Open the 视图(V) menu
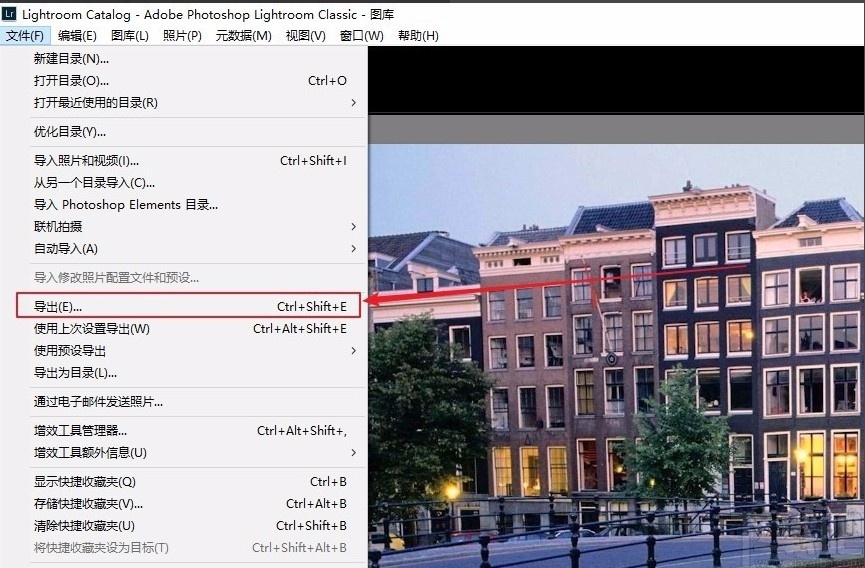The width and height of the screenshot is (865, 568). tap(306, 36)
